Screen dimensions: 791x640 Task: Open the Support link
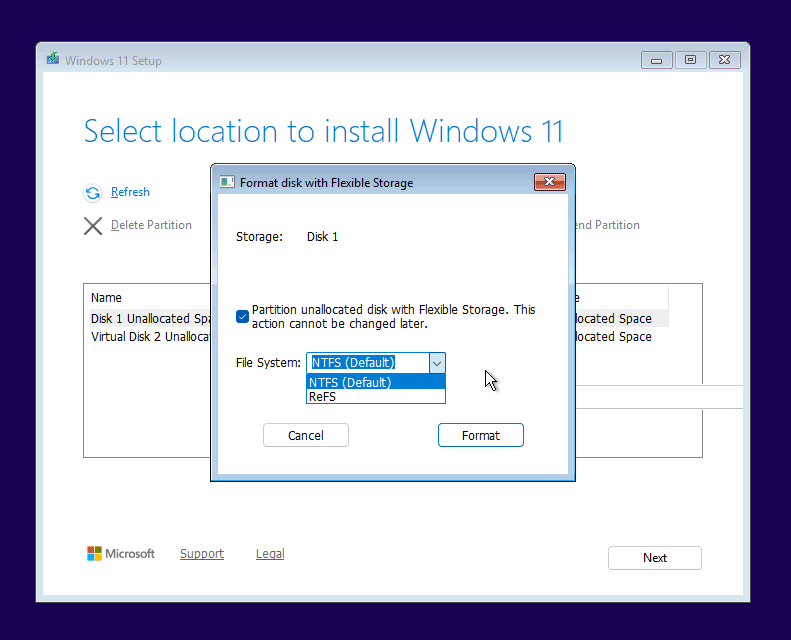[x=201, y=554]
